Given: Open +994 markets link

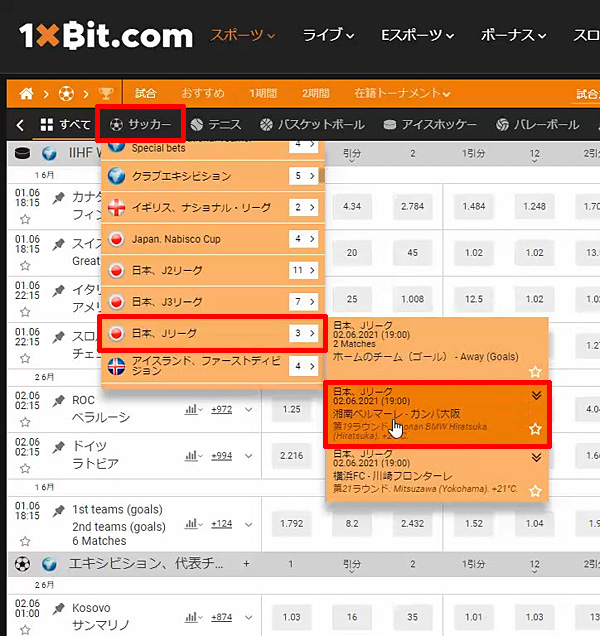Looking at the screenshot, I should [x=222, y=456].
